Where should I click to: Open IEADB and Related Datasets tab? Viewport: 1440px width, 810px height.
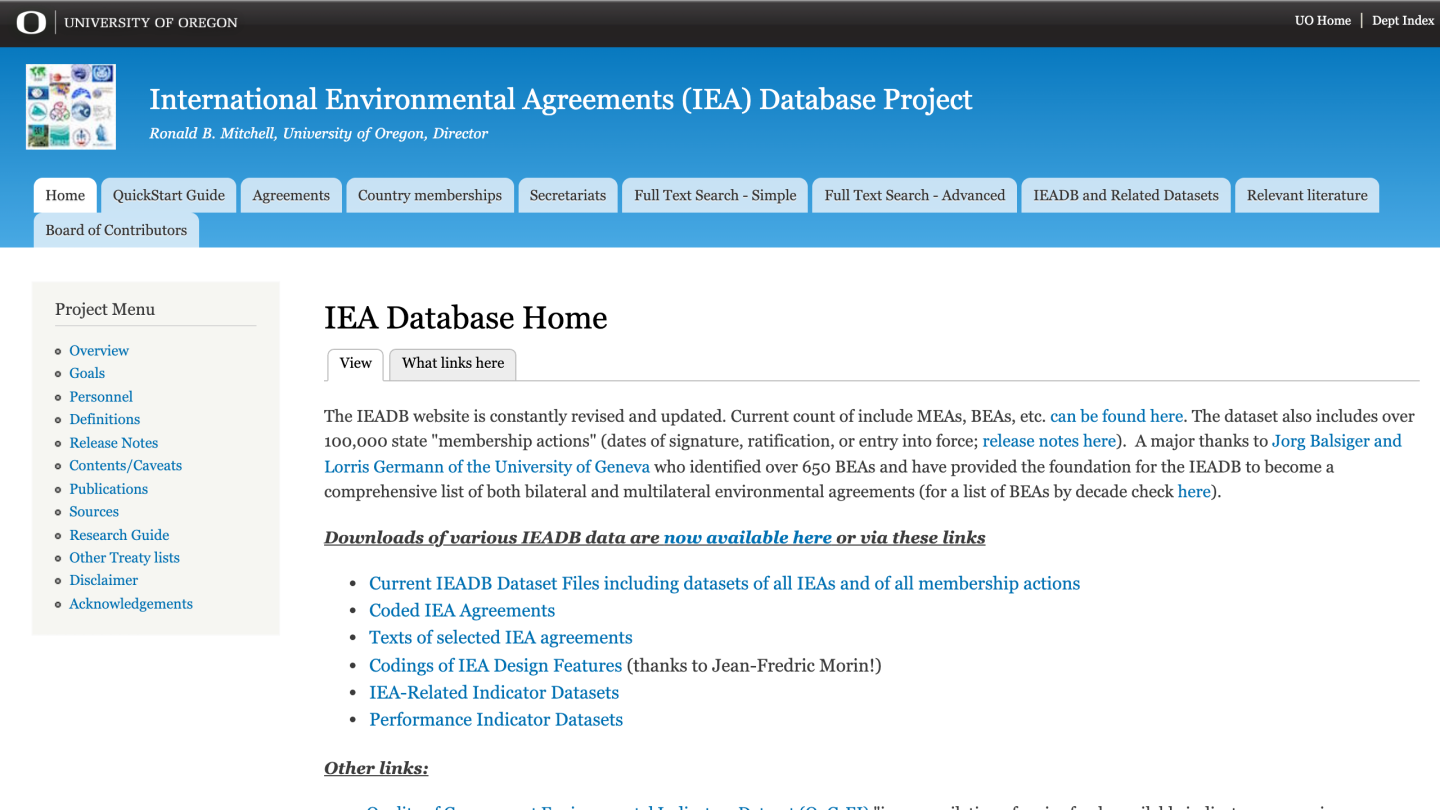pos(1126,195)
